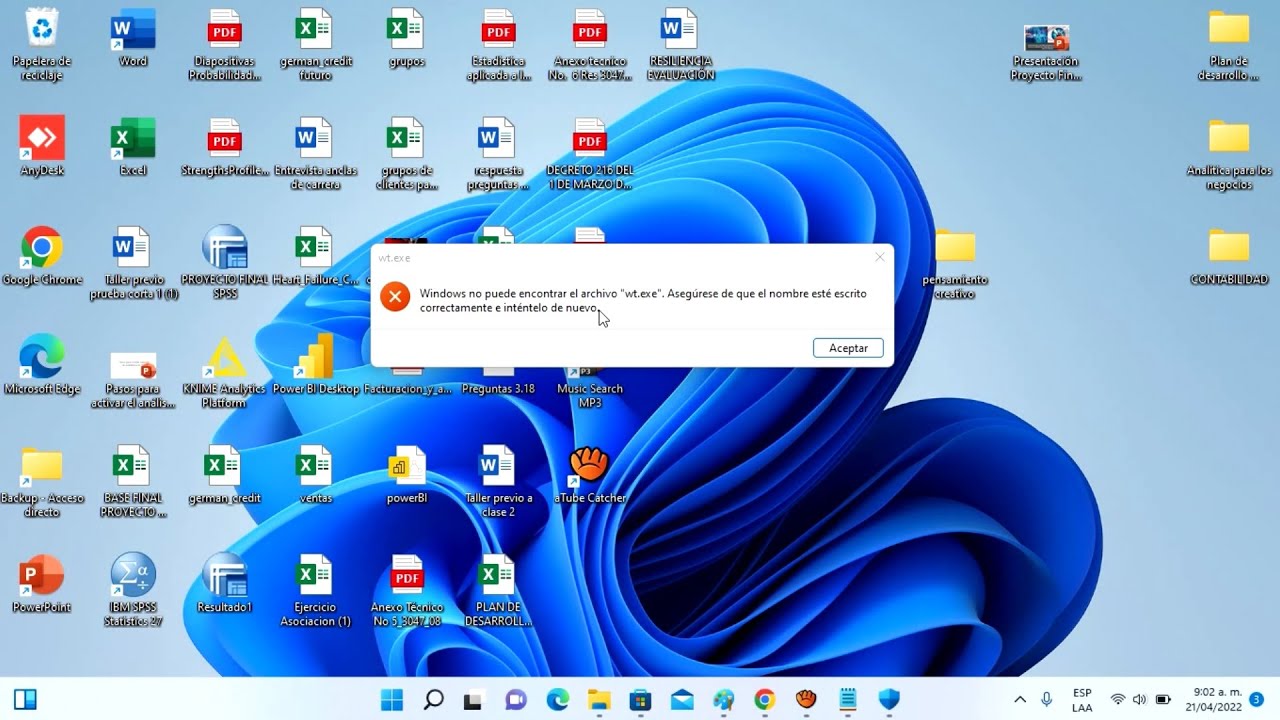
Task: Click Aceptar in the wt.exe error dialog
Action: [848, 348]
